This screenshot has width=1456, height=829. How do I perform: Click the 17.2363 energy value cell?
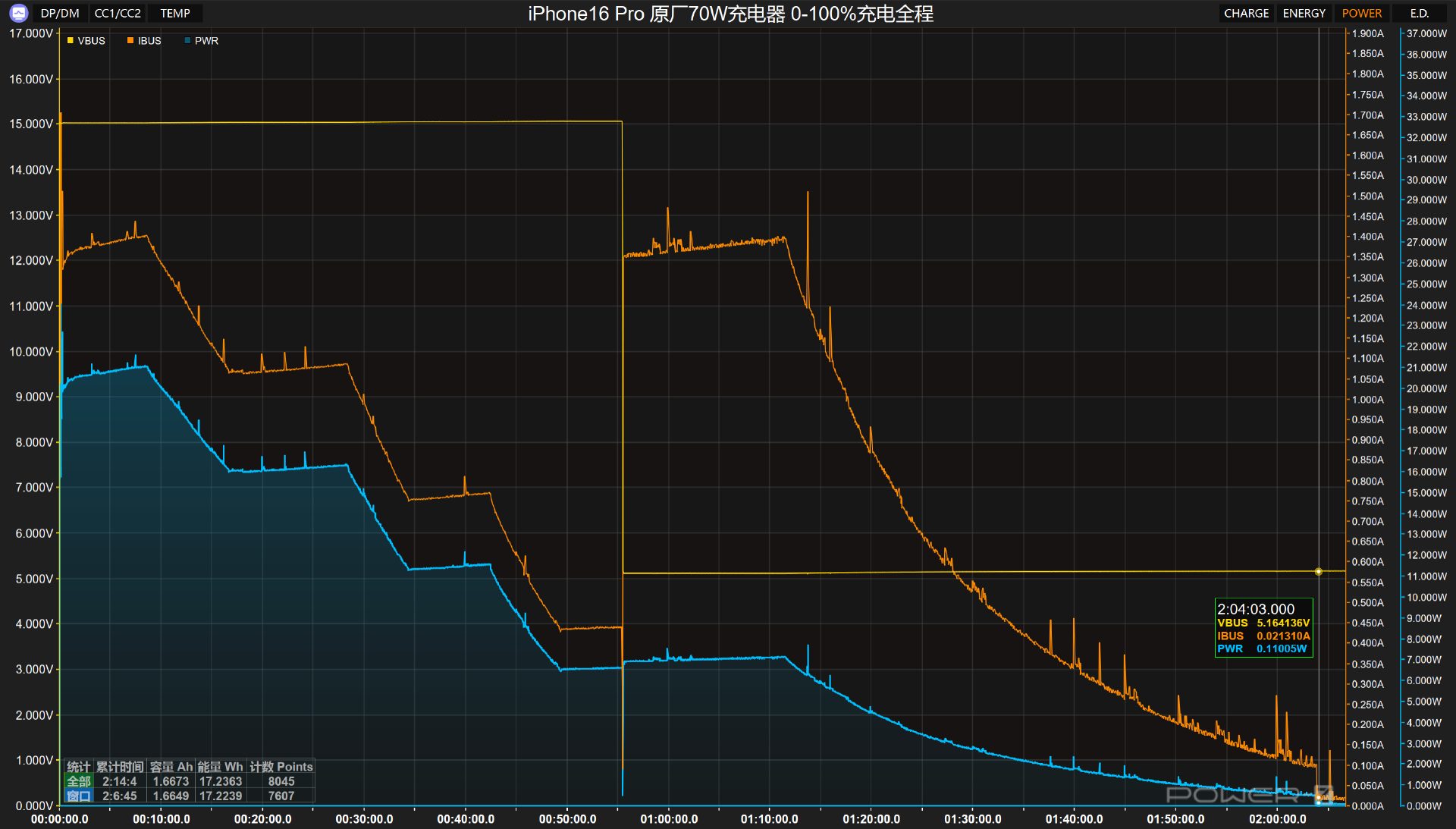(221, 781)
